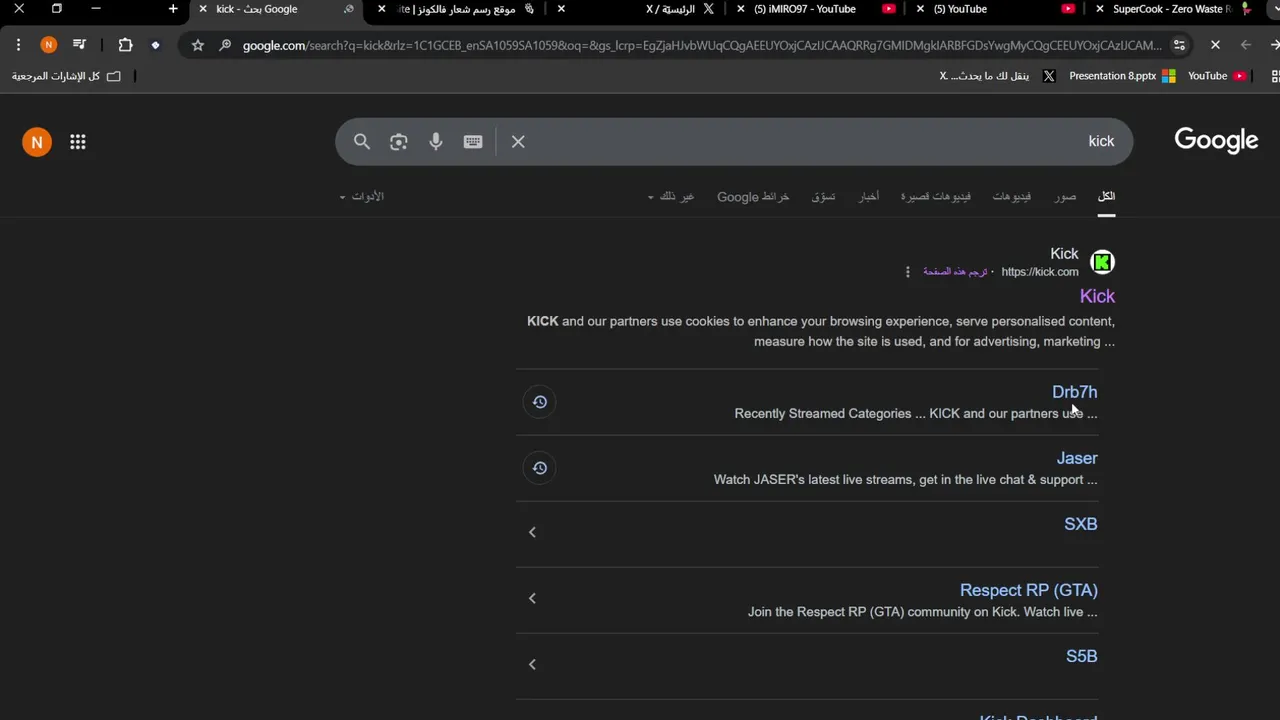Image resolution: width=1280 pixels, height=720 pixels.
Task: Close the iMIRO97 YouTube tab
Action: click(x=741, y=9)
